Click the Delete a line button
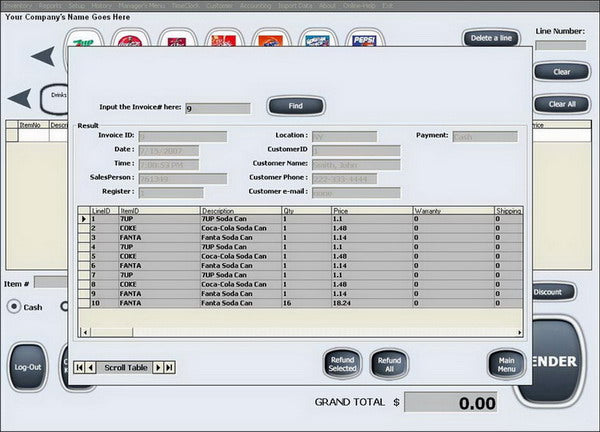Image resolution: width=600 pixels, height=432 pixels. click(491, 38)
